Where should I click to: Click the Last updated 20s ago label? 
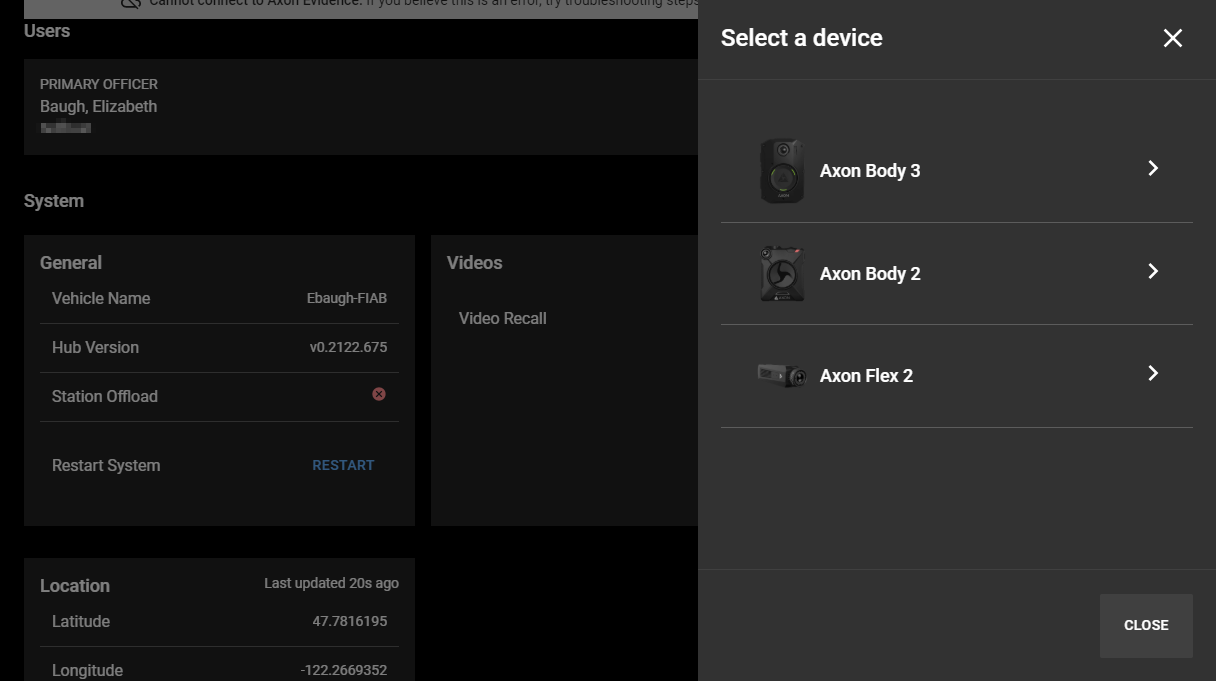click(x=331, y=583)
